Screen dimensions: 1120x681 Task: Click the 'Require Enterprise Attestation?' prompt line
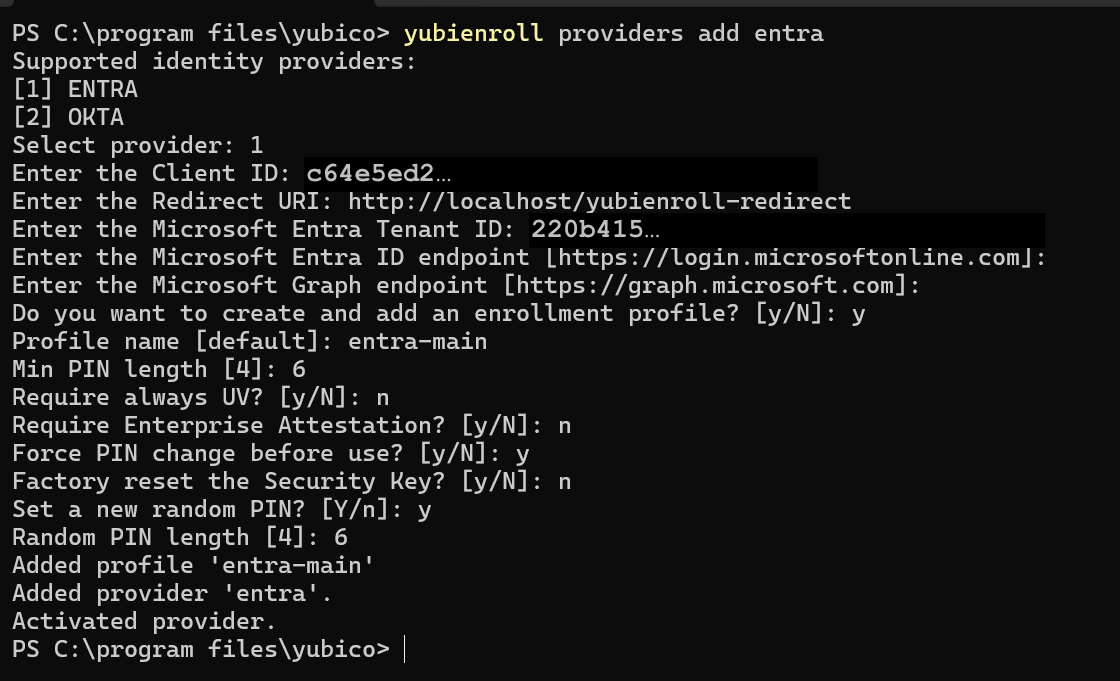pos(291,426)
